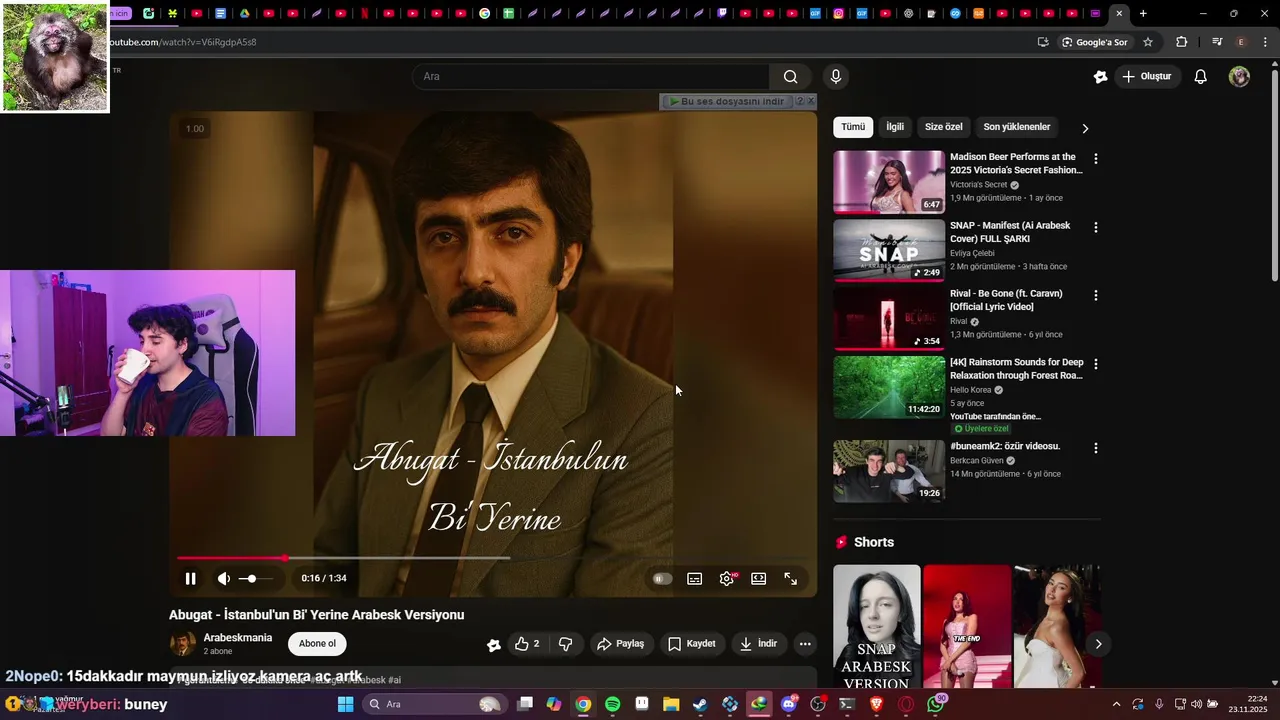
Task: Open options menu for Madison Beer video
Action: (x=1096, y=159)
